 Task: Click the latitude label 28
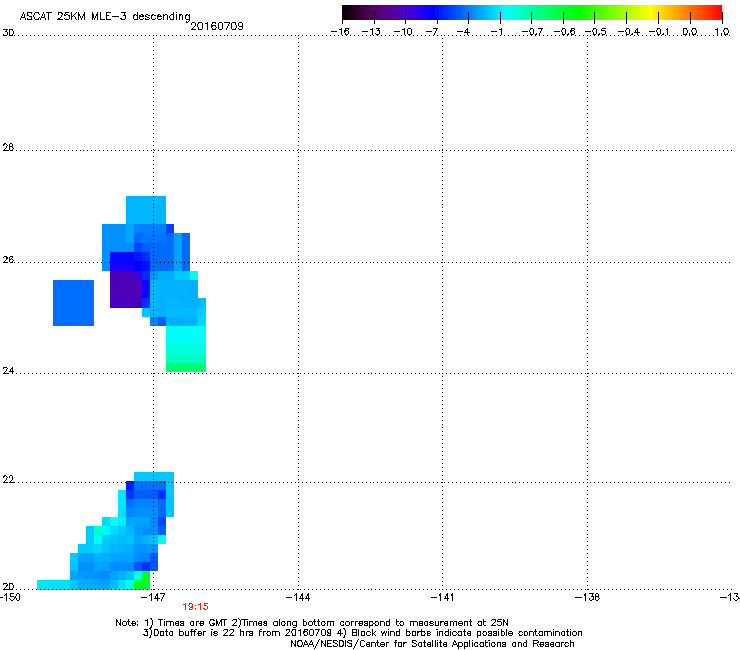(x=8, y=147)
